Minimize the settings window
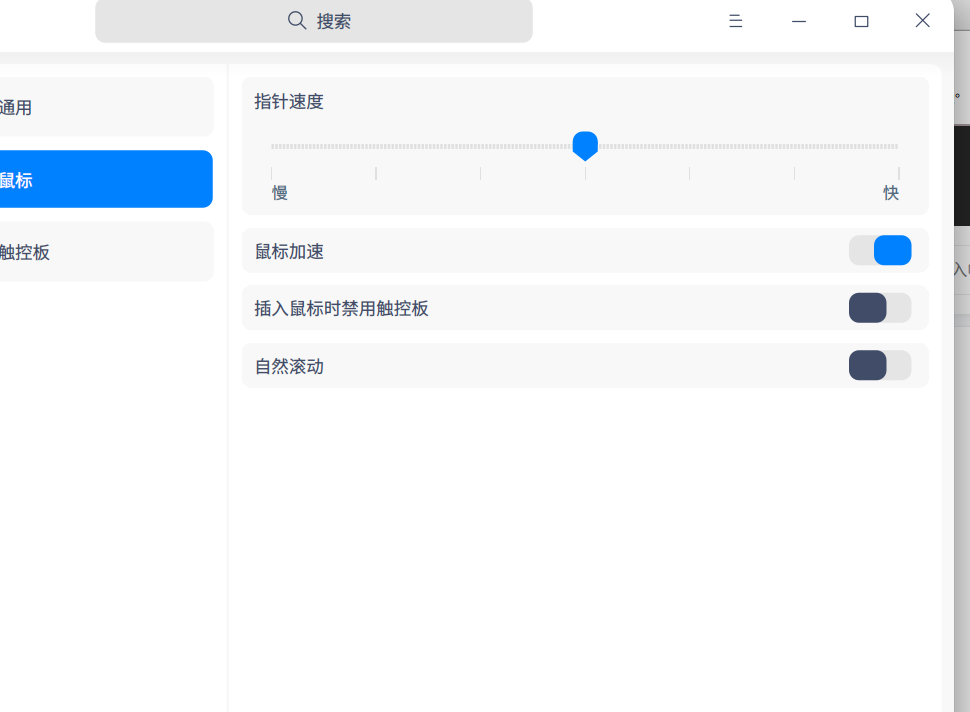Screen dimensions: 970x712 click(798, 20)
